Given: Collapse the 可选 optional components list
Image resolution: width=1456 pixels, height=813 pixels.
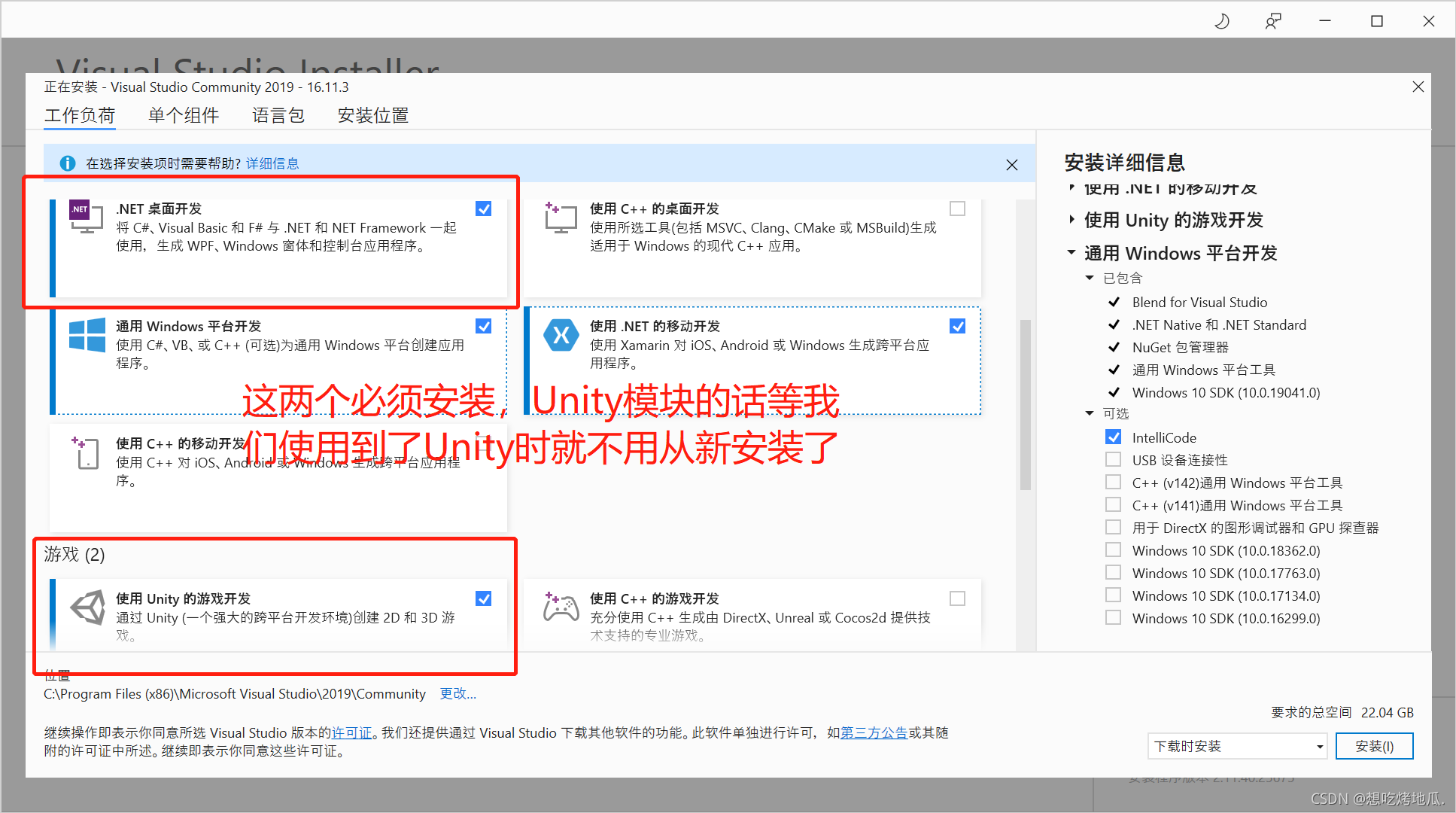Looking at the screenshot, I should pos(1090,413).
